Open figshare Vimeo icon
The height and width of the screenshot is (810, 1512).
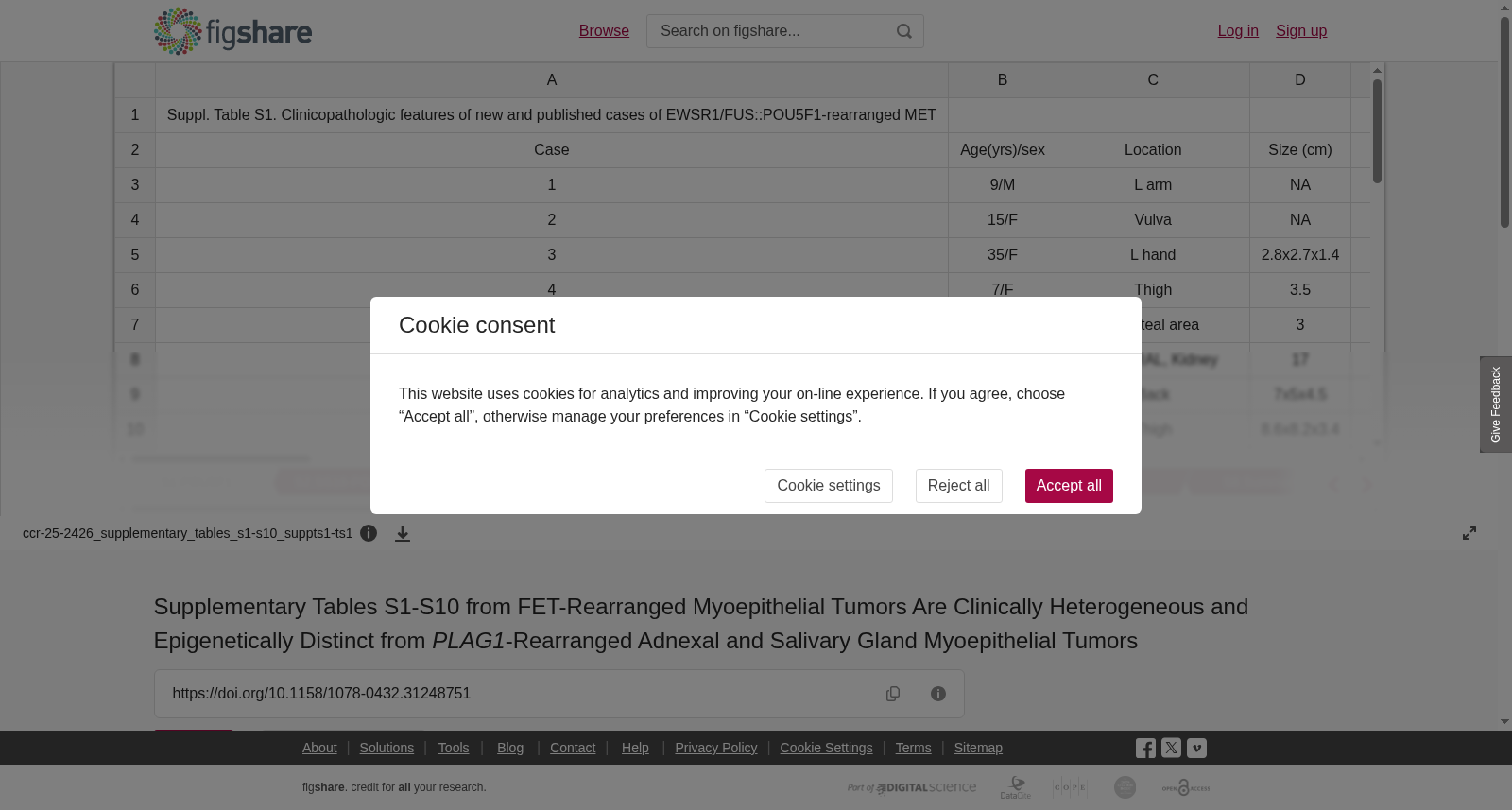1196,748
